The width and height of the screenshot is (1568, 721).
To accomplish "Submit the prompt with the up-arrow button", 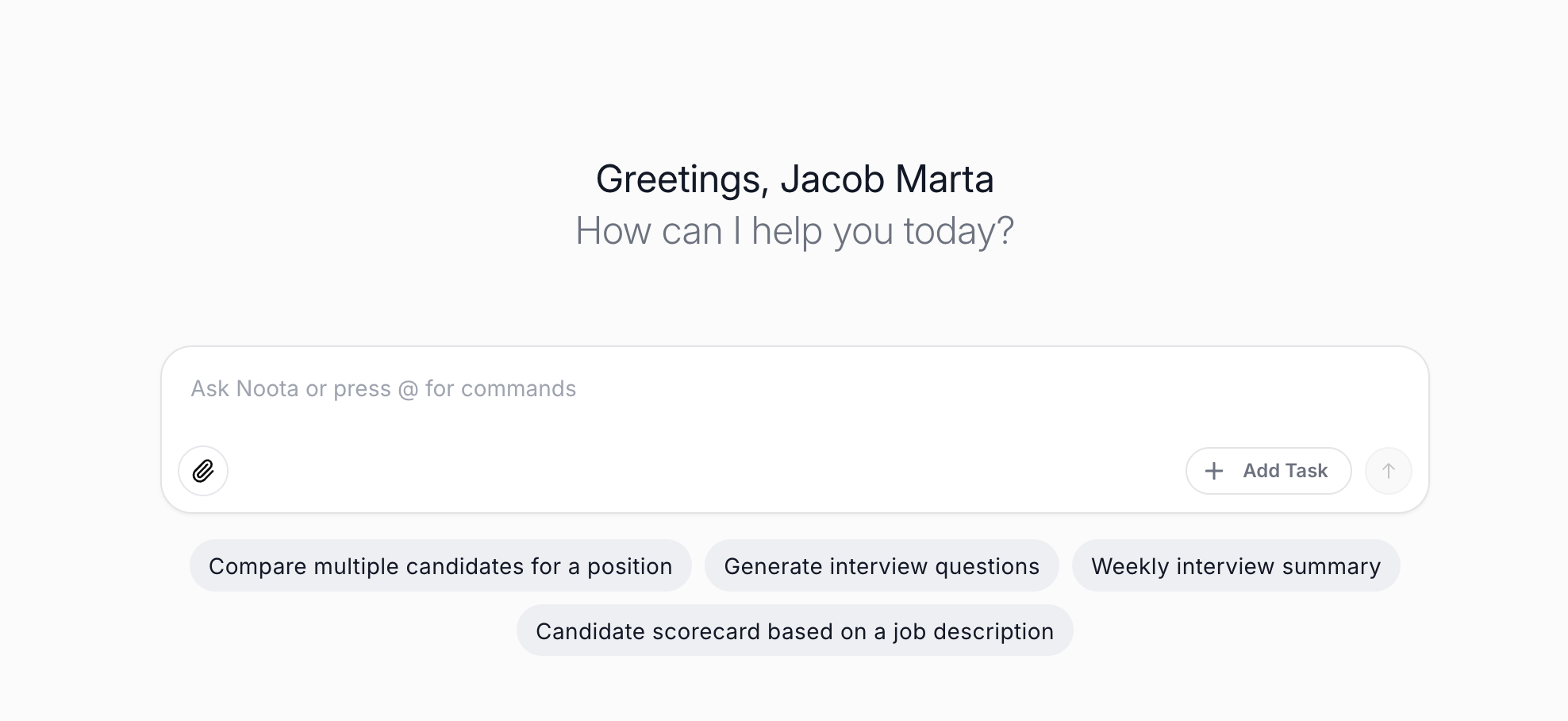I will click(1388, 471).
